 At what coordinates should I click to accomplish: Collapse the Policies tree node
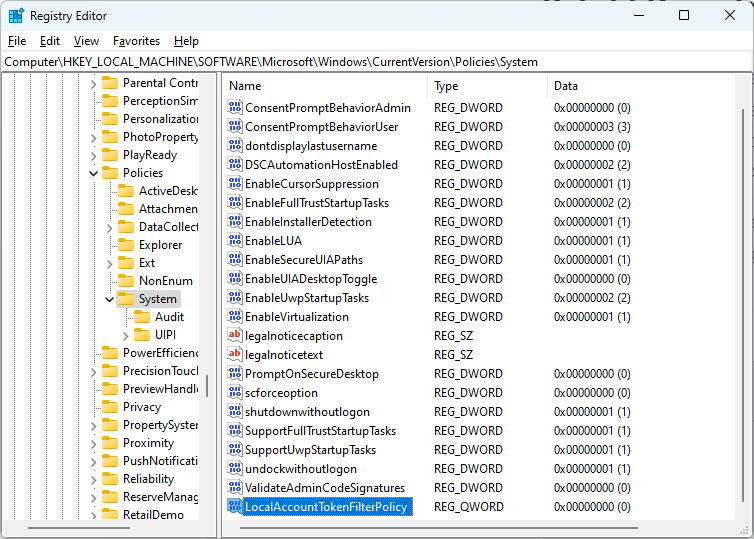coord(93,173)
